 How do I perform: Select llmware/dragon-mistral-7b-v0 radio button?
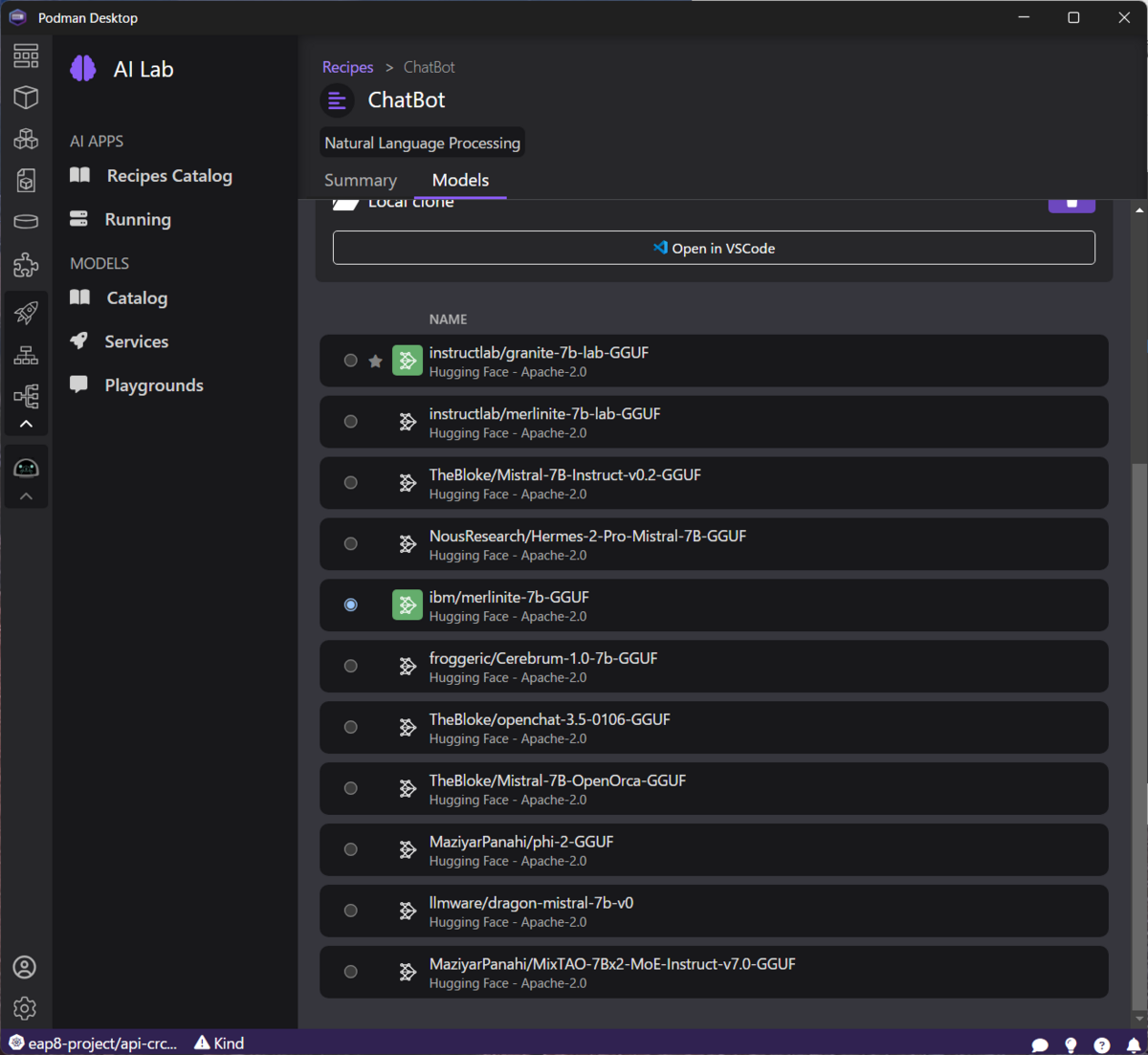[351, 911]
